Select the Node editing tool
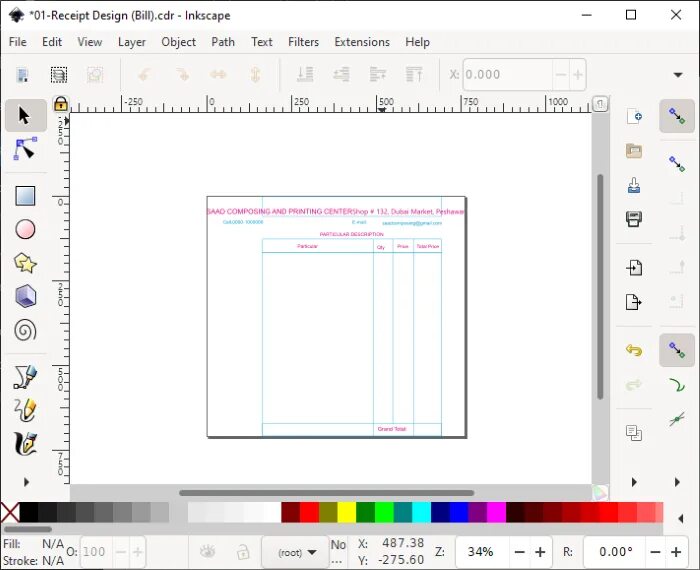This screenshot has height=570, width=700. (25, 149)
